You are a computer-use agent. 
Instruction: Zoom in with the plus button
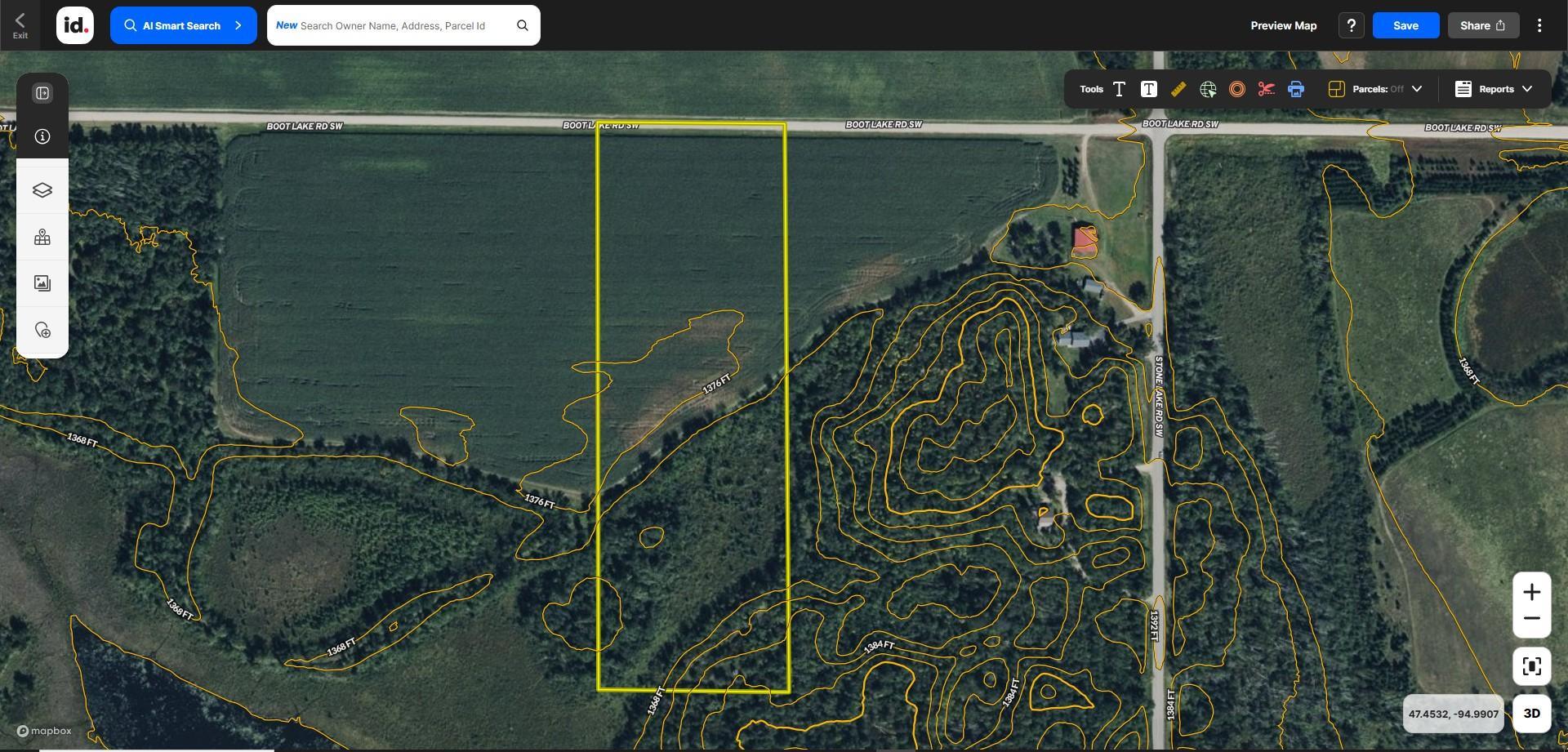pos(1532,592)
